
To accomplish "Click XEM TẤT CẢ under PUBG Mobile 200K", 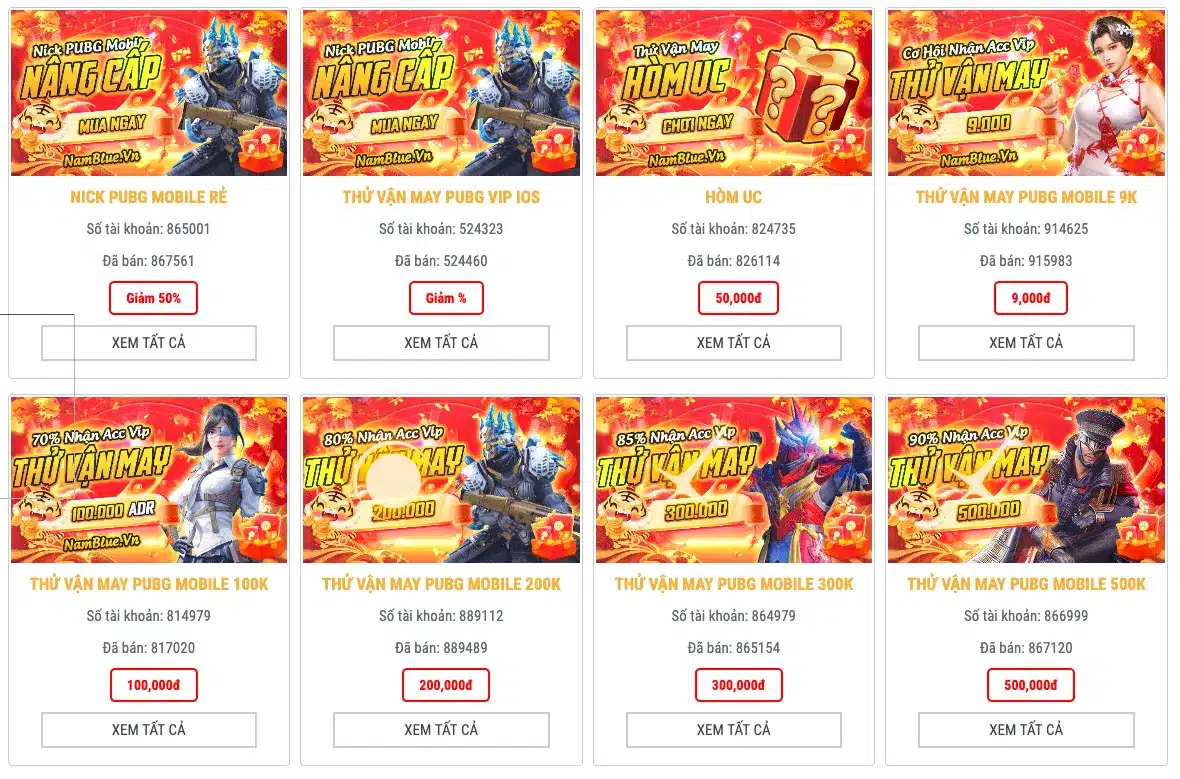I will (441, 730).
